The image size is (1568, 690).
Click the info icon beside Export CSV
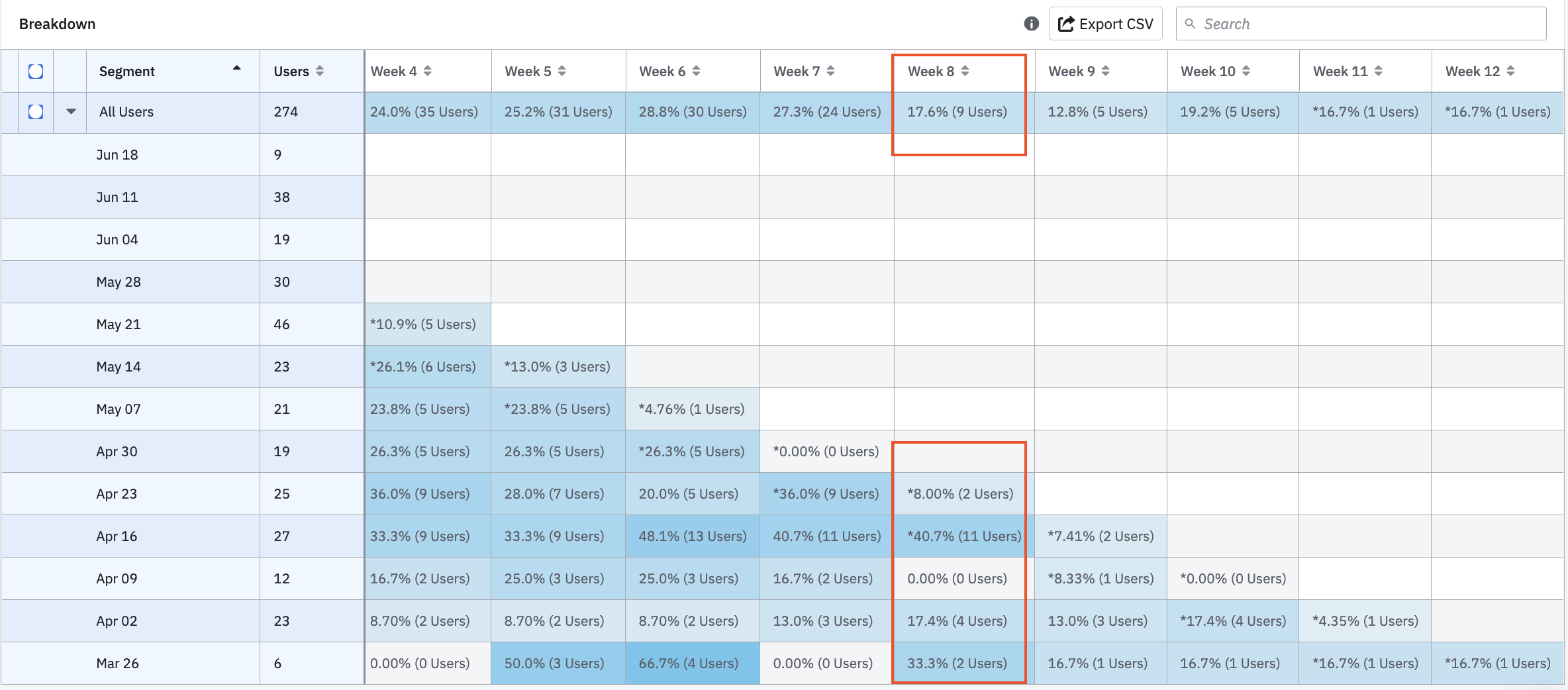pos(1031,24)
